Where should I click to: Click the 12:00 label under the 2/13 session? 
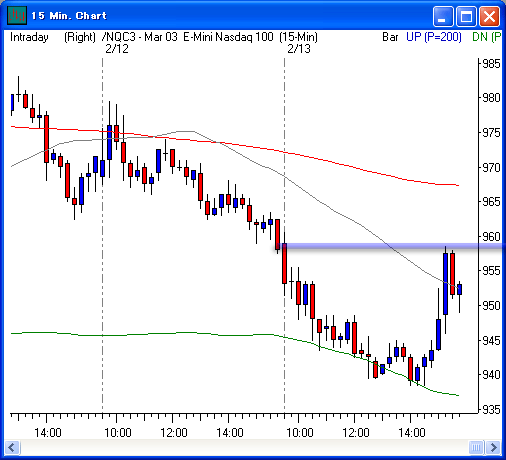[x=356, y=432]
